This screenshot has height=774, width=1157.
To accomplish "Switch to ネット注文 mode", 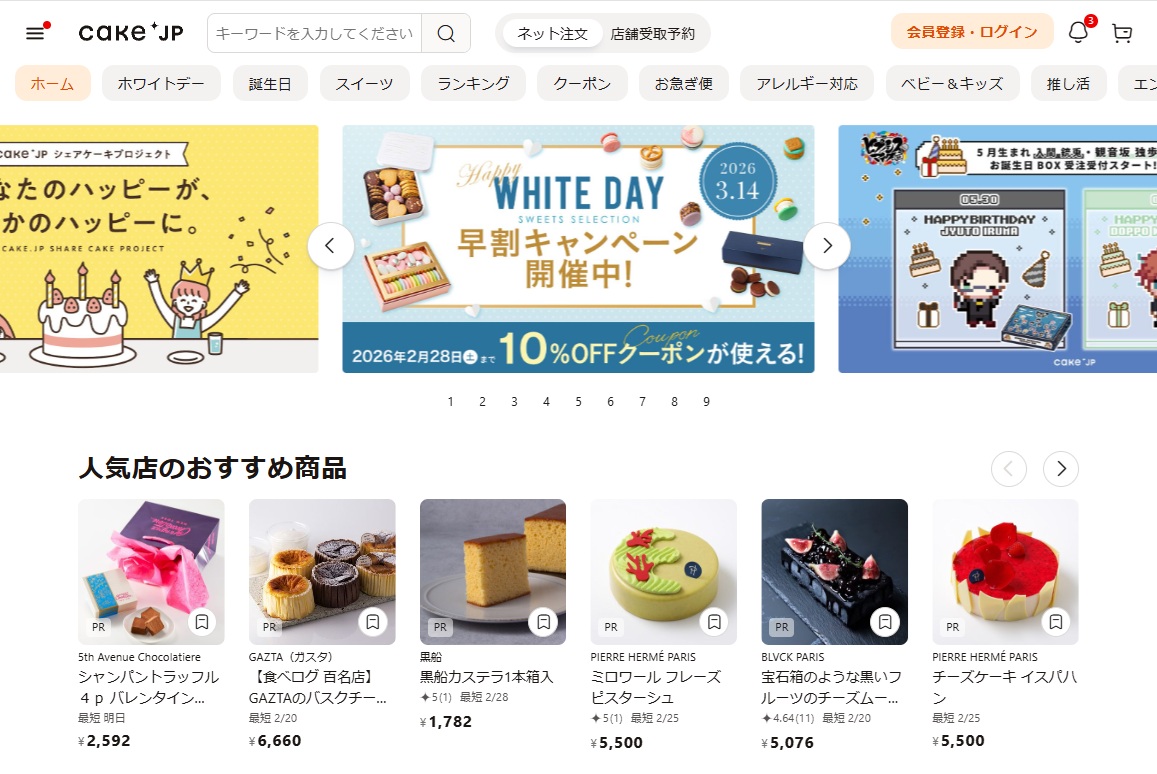I will [x=552, y=33].
